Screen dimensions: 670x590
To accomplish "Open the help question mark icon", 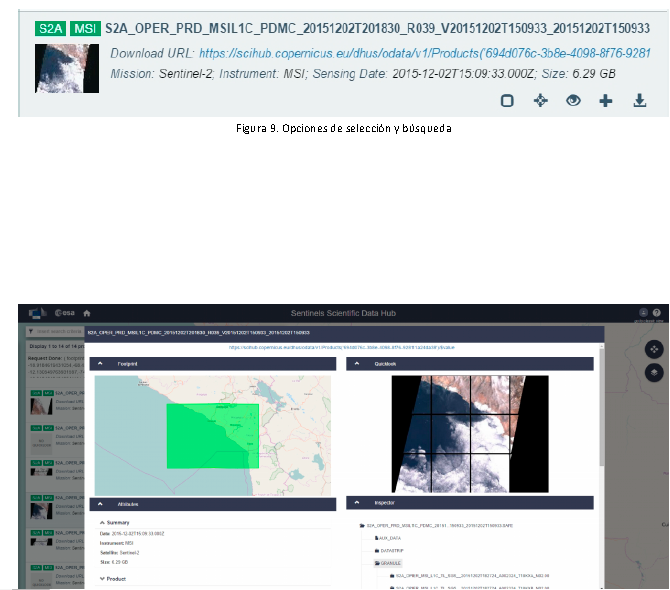I will pos(657,312).
